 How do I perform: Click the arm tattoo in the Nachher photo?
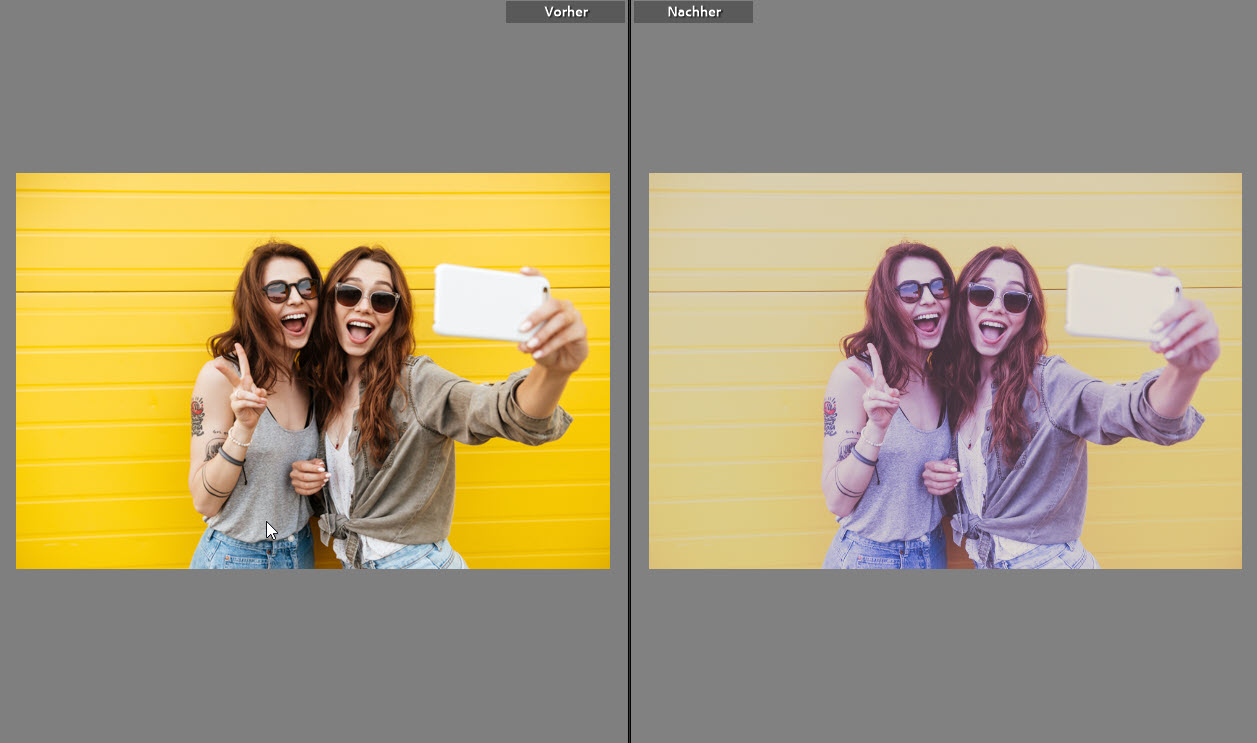click(x=831, y=415)
